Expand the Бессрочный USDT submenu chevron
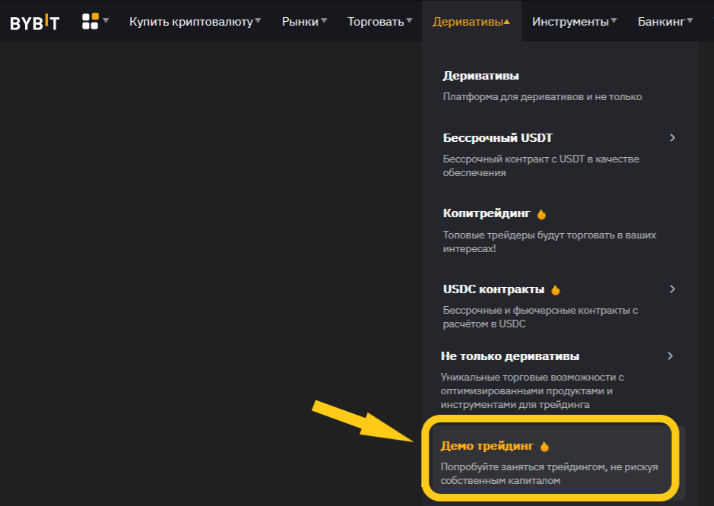Screen dimensions: 714x506 pyautogui.click(x=672, y=138)
